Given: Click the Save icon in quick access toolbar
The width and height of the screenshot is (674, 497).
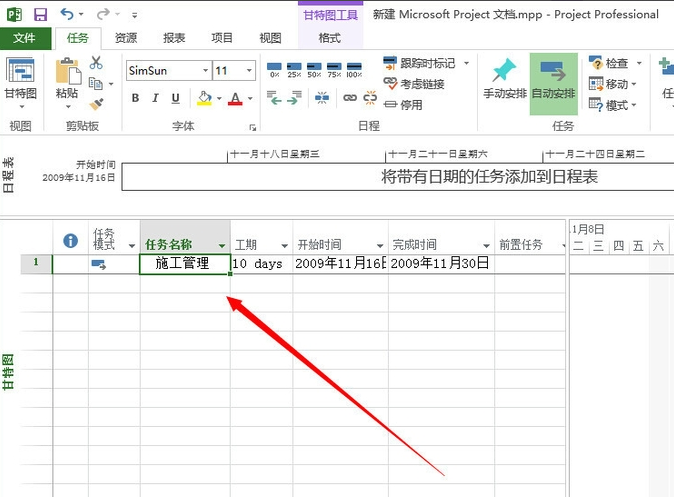Looking at the screenshot, I should pos(40,15).
